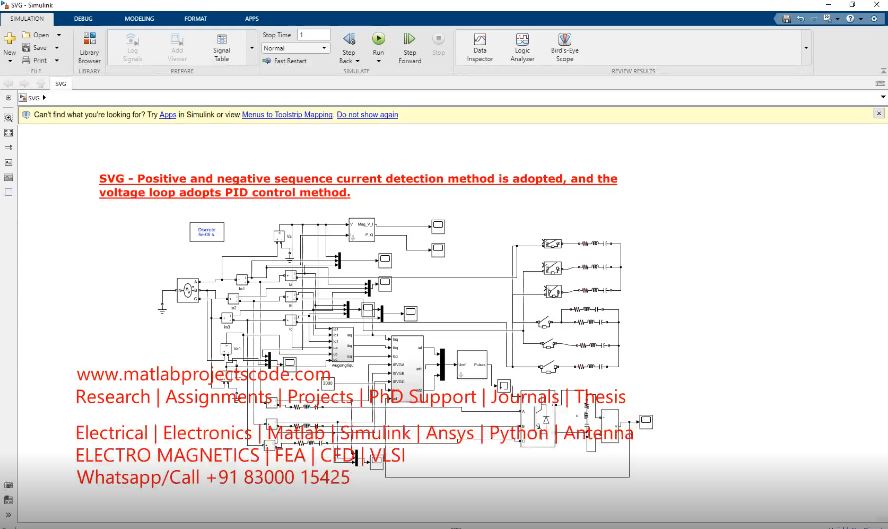Screen dimensions: 888x529
Task: Open the address bar dropdown at far right
Action: (x=883, y=97)
